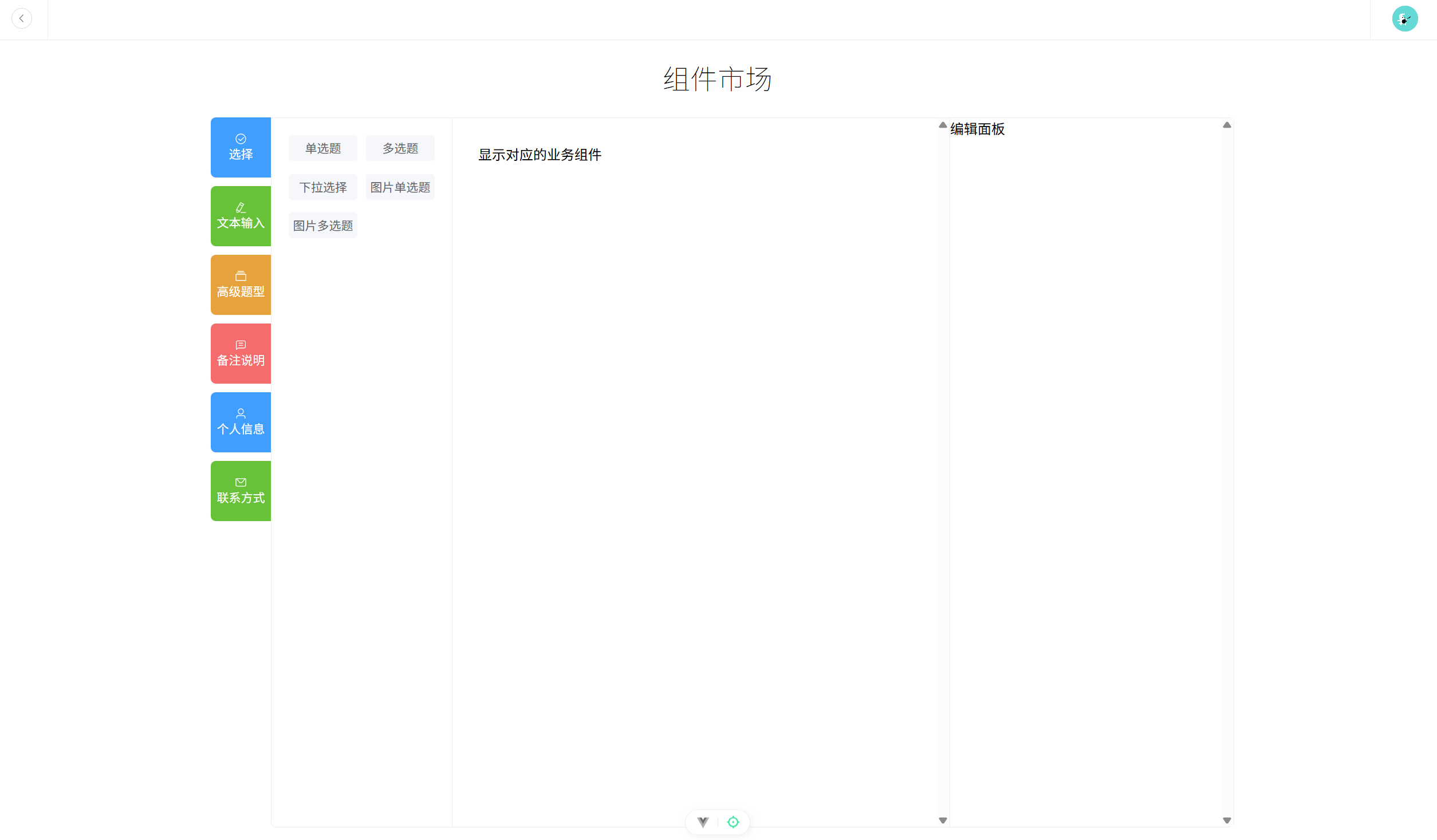The image size is (1437, 840).
Task: Click the 显示对应的业务组件 placeholder text
Action: (x=540, y=155)
